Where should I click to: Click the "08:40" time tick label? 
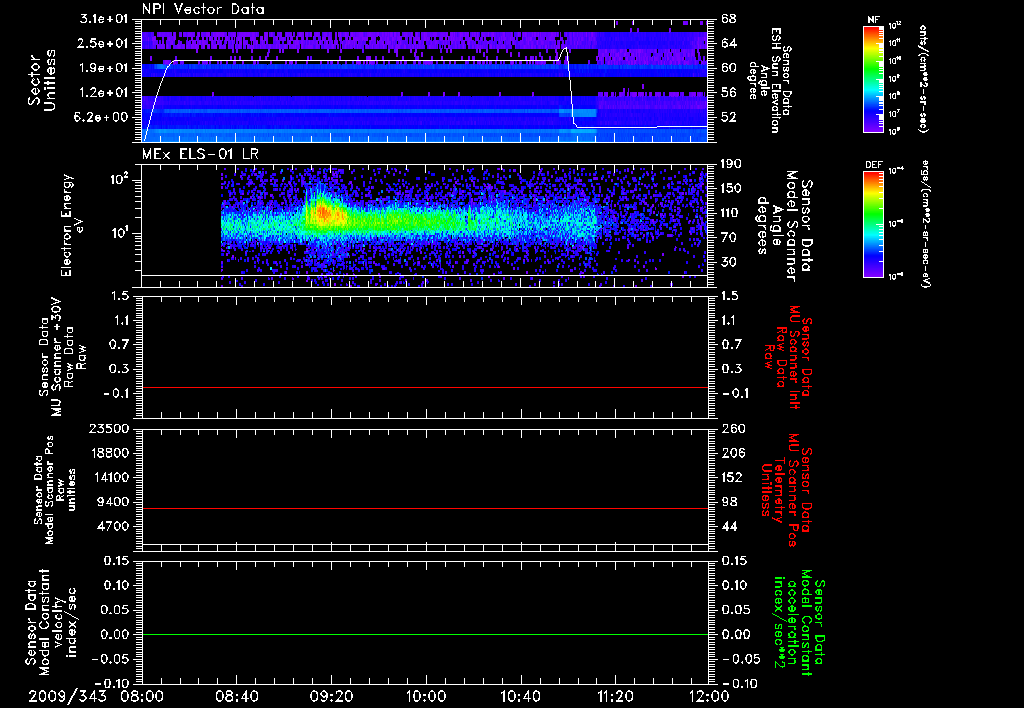pyautogui.click(x=237, y=696)
